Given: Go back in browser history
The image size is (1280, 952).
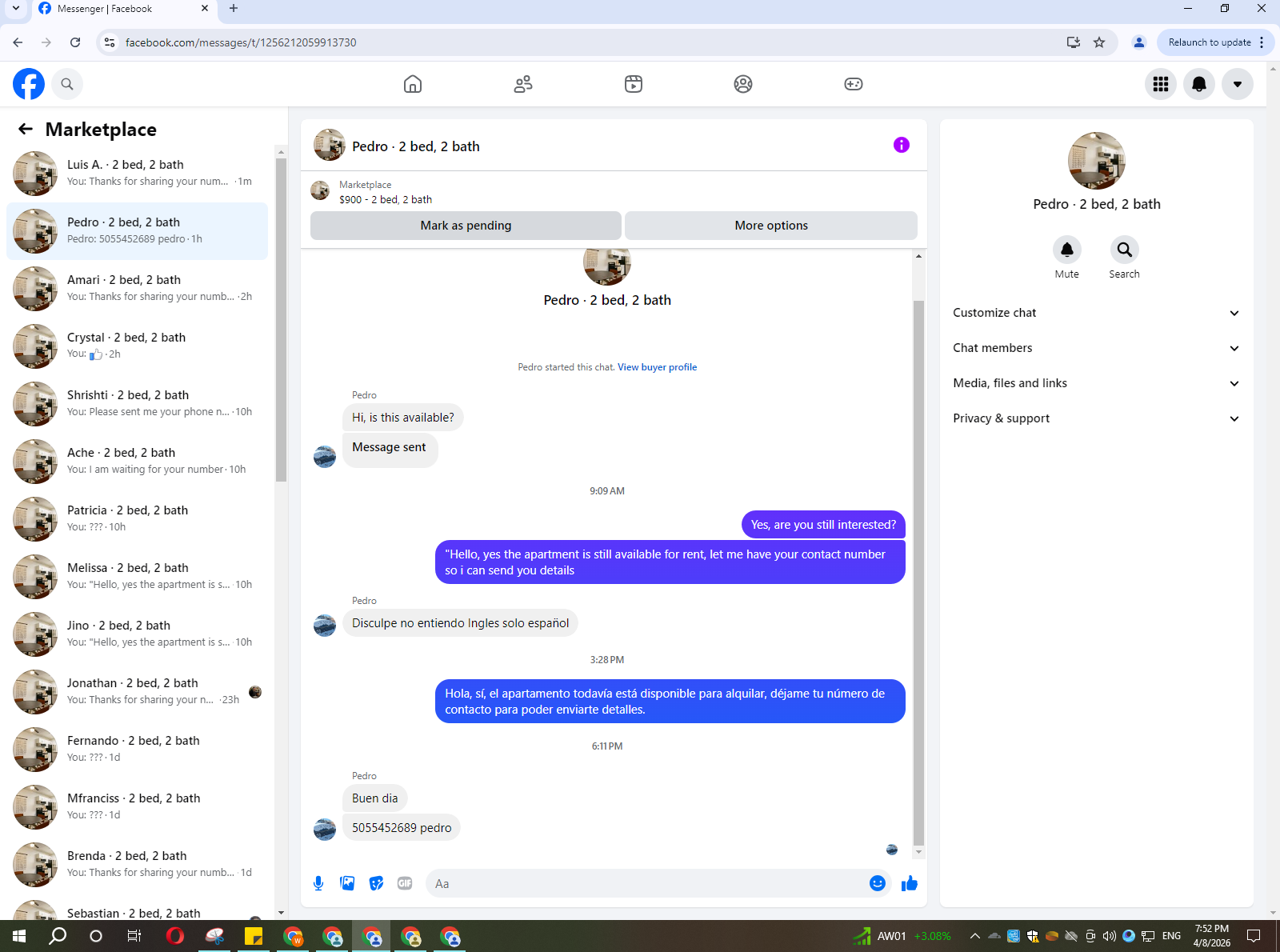Looking at the screenshot, I should (18, 42).
